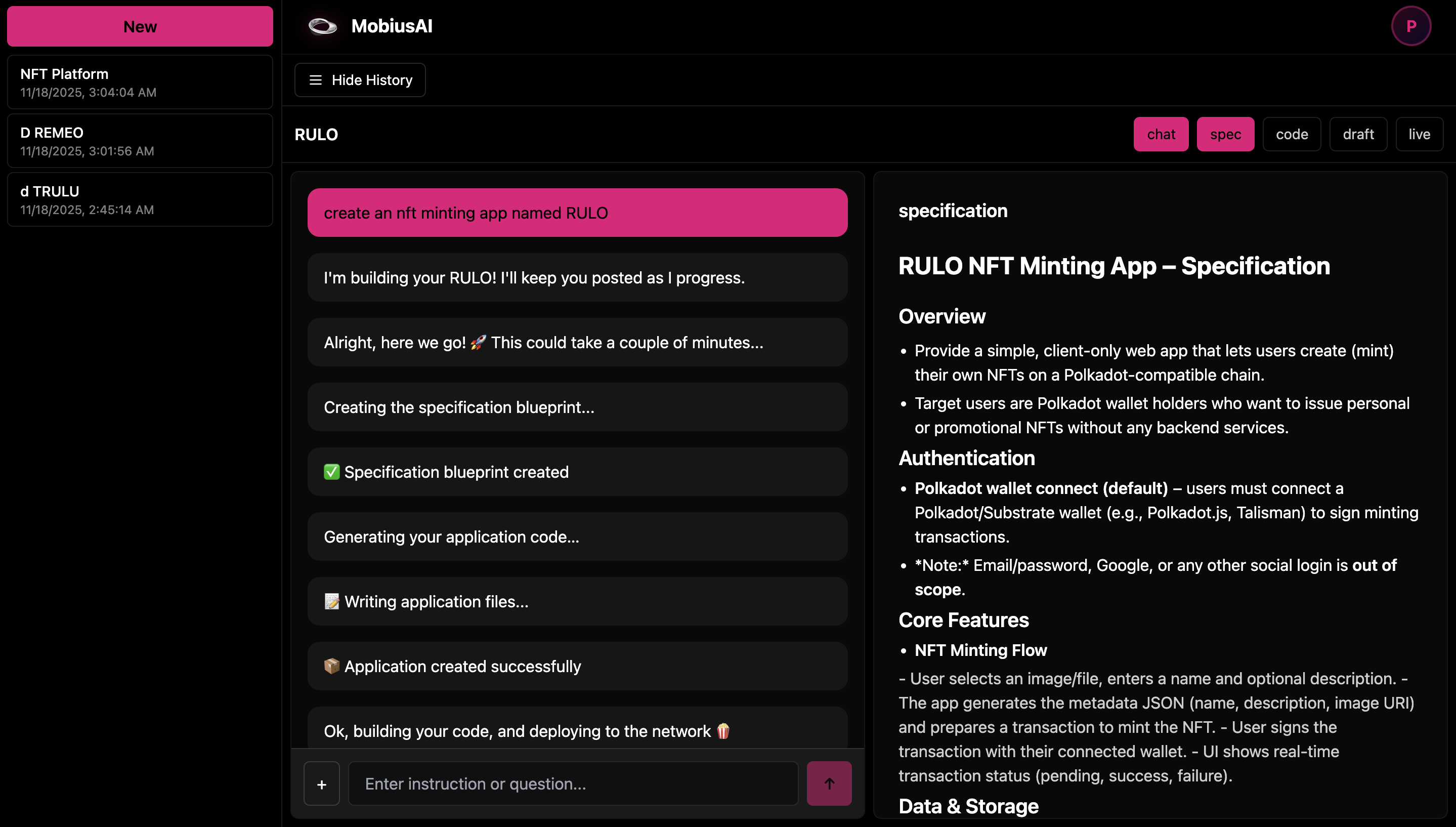Viewport: 1456px width, 827px height.
Task: Click the pink user prompt message bubble
Action: [x=577, y=213]
